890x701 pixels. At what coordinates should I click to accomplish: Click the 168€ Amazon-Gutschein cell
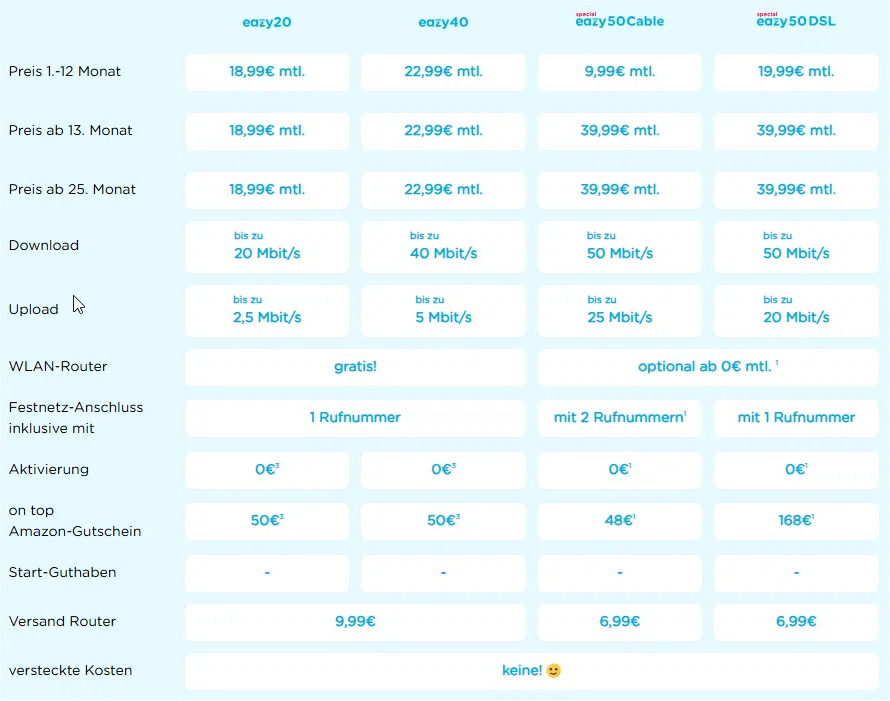pos(795,521)
